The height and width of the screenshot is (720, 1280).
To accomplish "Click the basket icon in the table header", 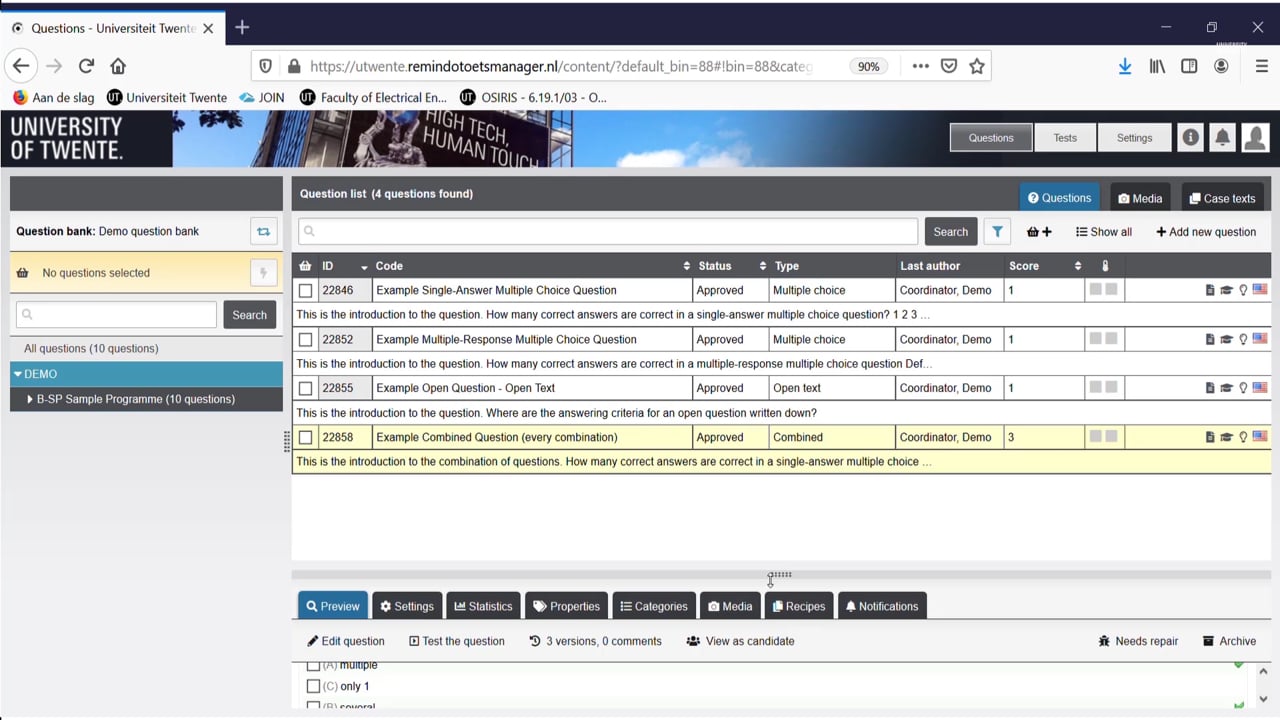I will click(305, 266).
